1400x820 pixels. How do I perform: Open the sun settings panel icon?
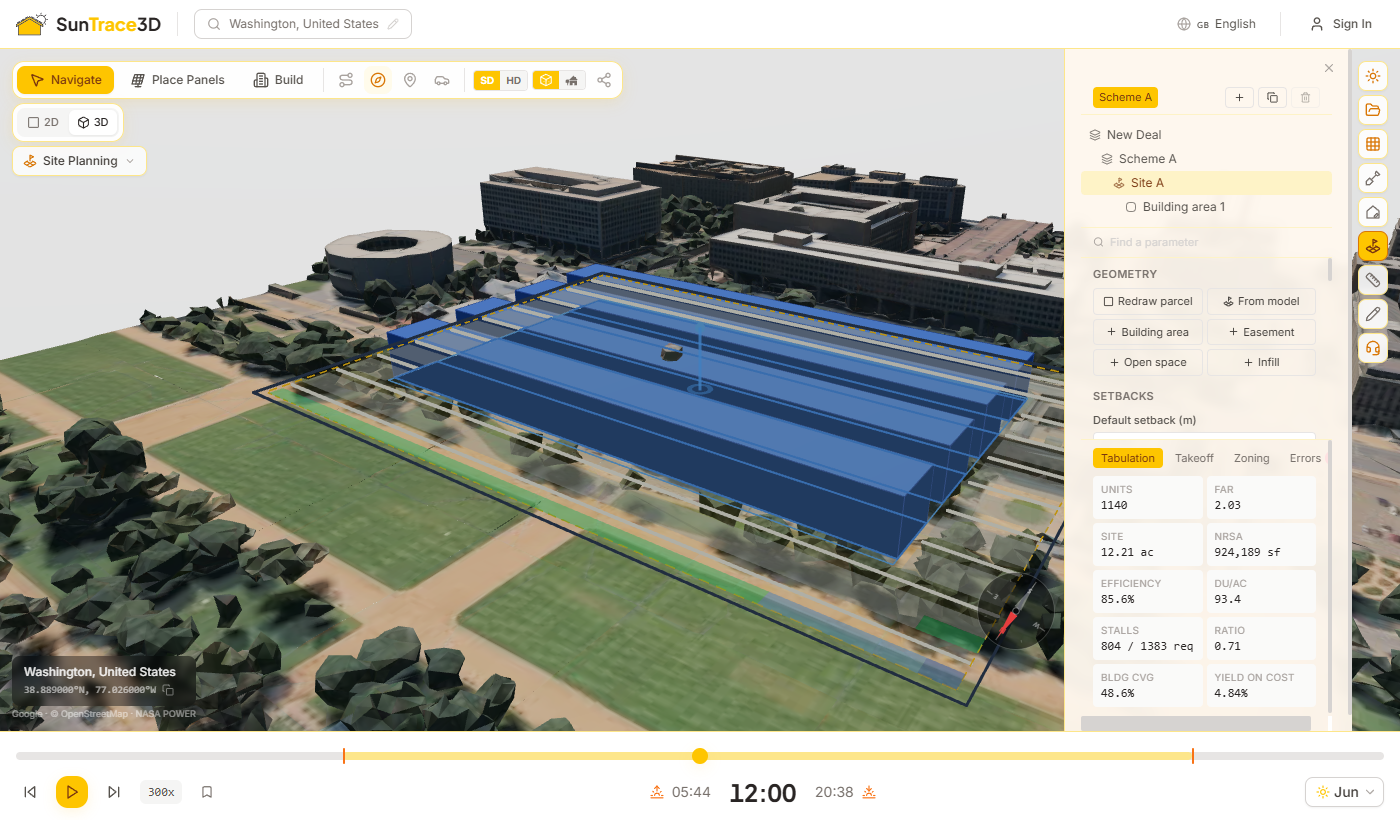[x=1373, y=75]
